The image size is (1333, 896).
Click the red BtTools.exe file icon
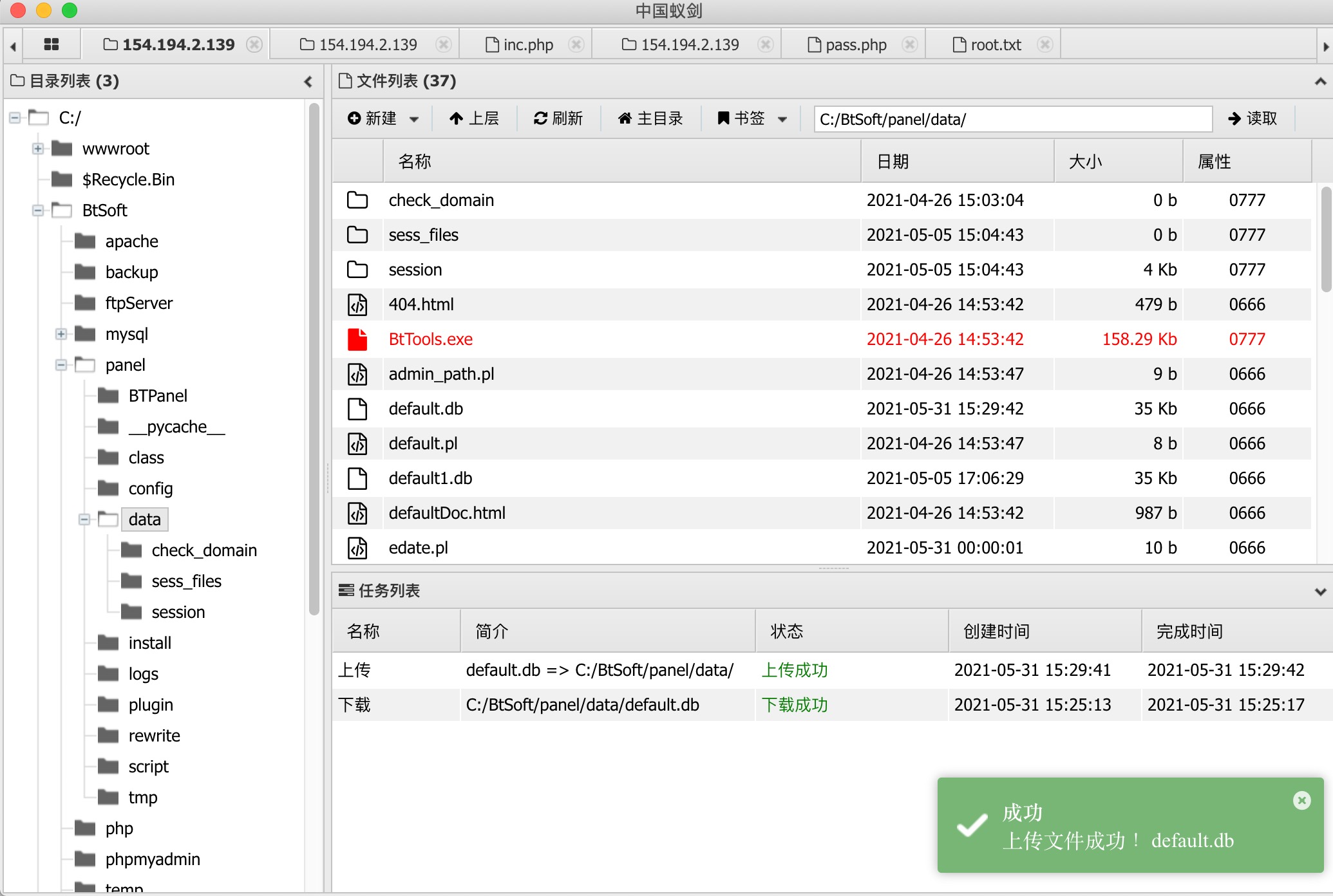click(357, 339)
